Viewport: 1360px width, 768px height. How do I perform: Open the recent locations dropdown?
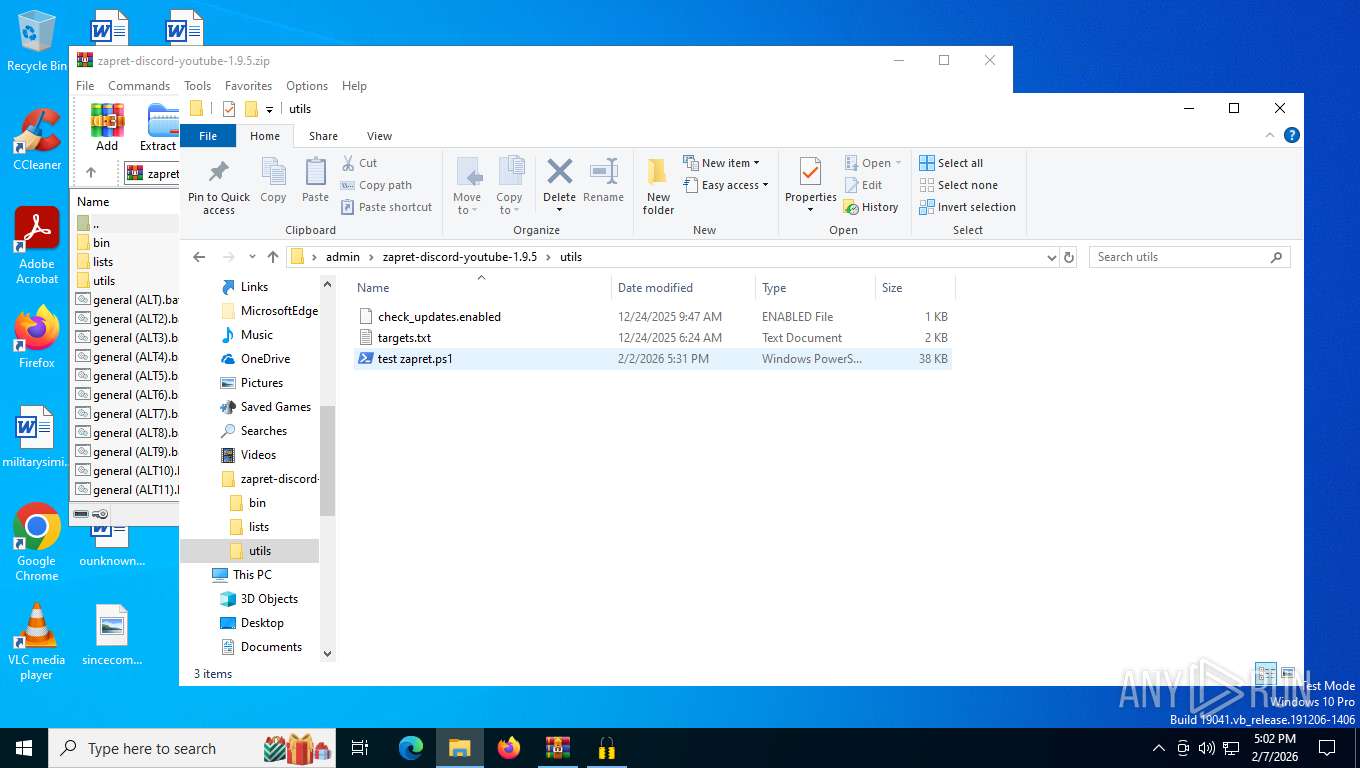[x=251, y=257]
